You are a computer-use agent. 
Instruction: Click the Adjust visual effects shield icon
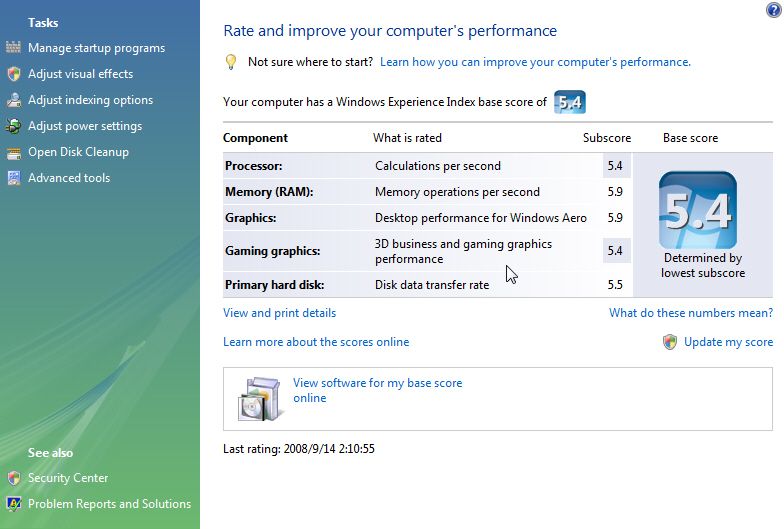click(14, 74)
